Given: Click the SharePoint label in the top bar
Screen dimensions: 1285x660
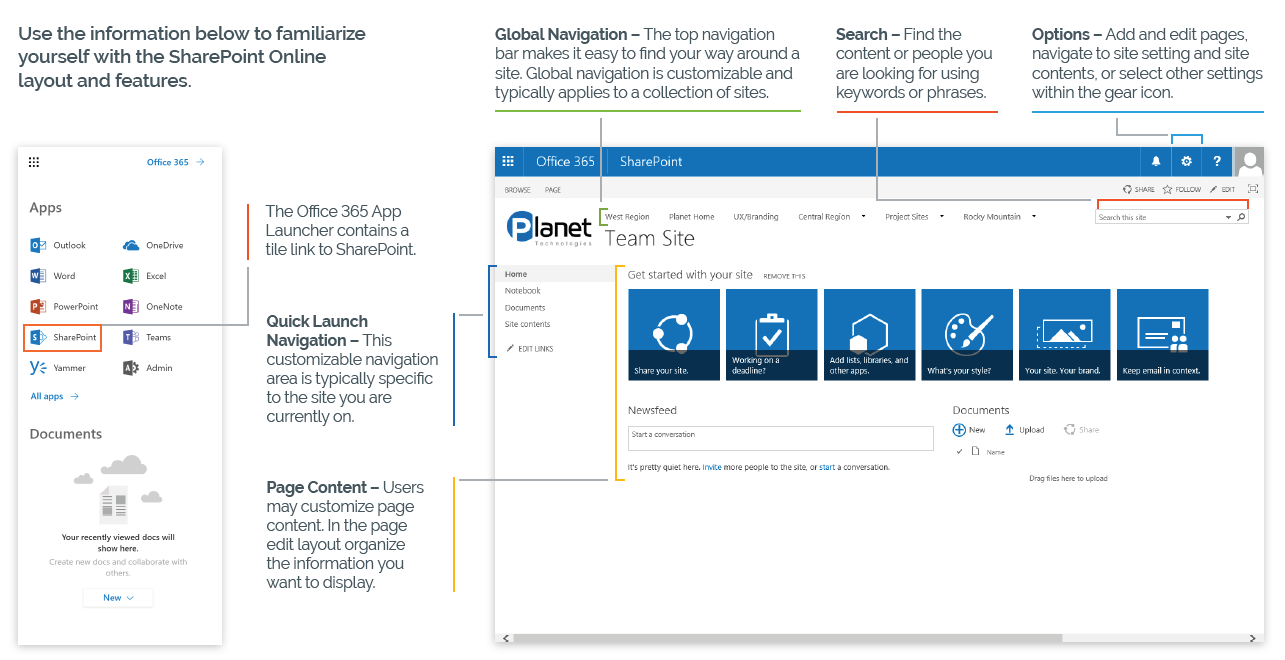Looking at the screenshot, I should click(651, 161).
